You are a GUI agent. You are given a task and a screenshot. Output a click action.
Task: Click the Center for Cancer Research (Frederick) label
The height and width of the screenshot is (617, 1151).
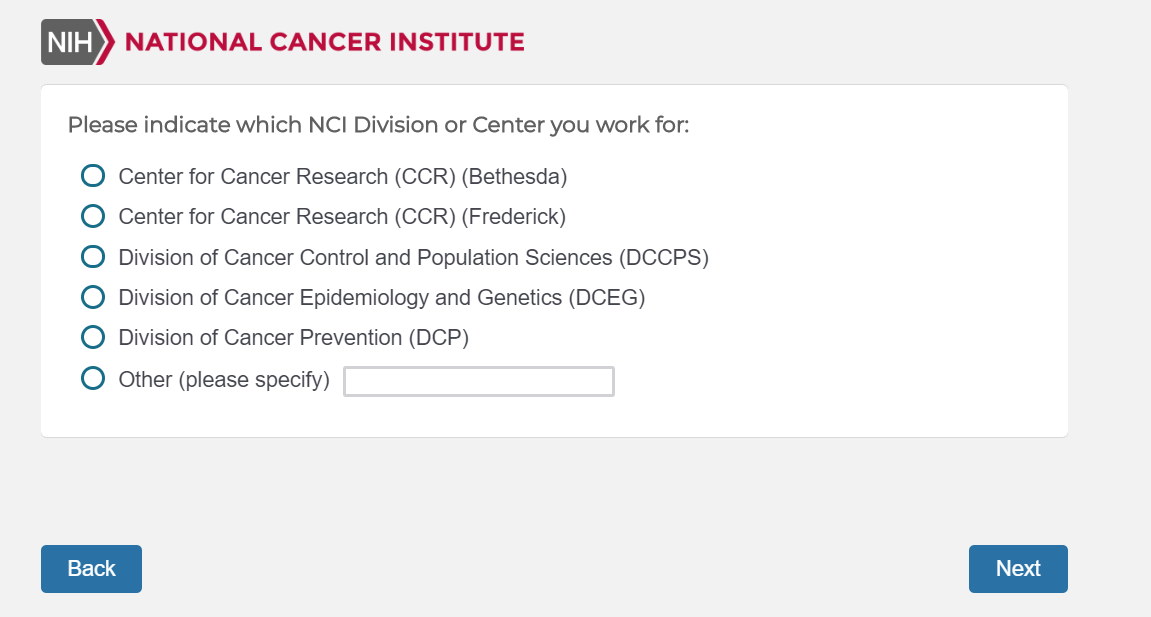click(342, 217)
